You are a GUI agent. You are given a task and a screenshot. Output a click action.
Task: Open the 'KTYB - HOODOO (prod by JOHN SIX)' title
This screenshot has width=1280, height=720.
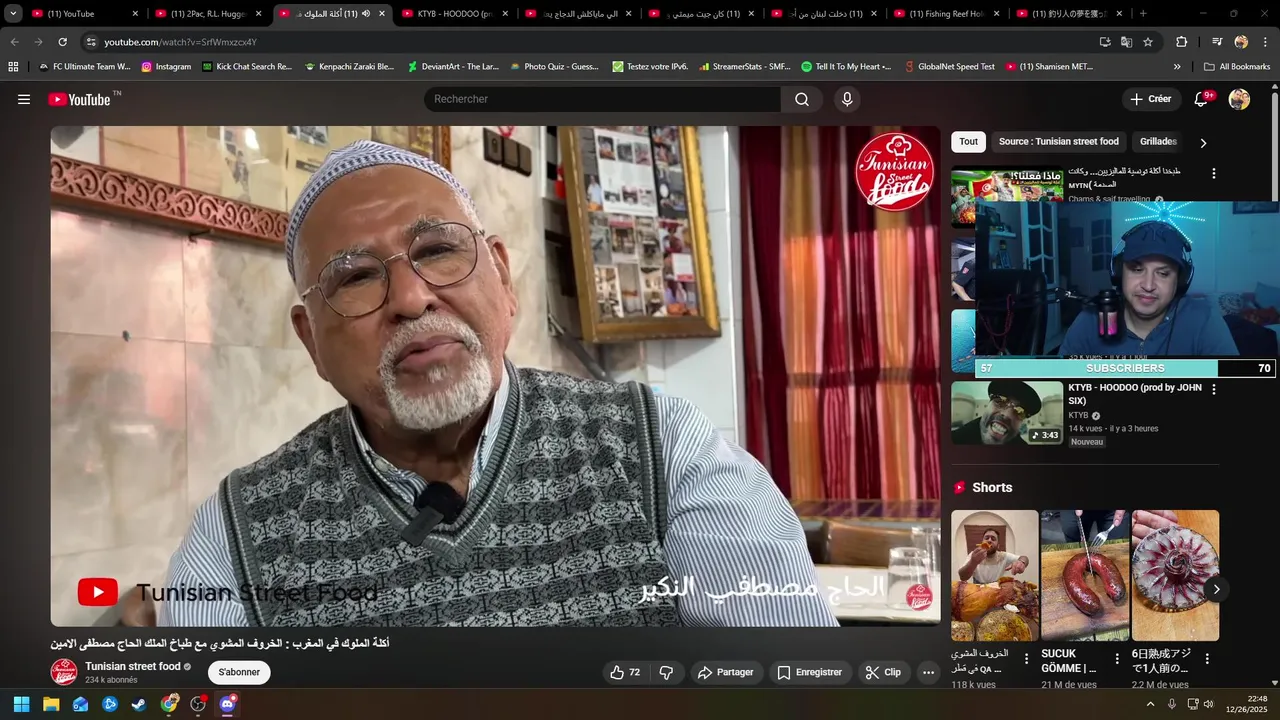pyautogui.click(x=1135, y=394)
